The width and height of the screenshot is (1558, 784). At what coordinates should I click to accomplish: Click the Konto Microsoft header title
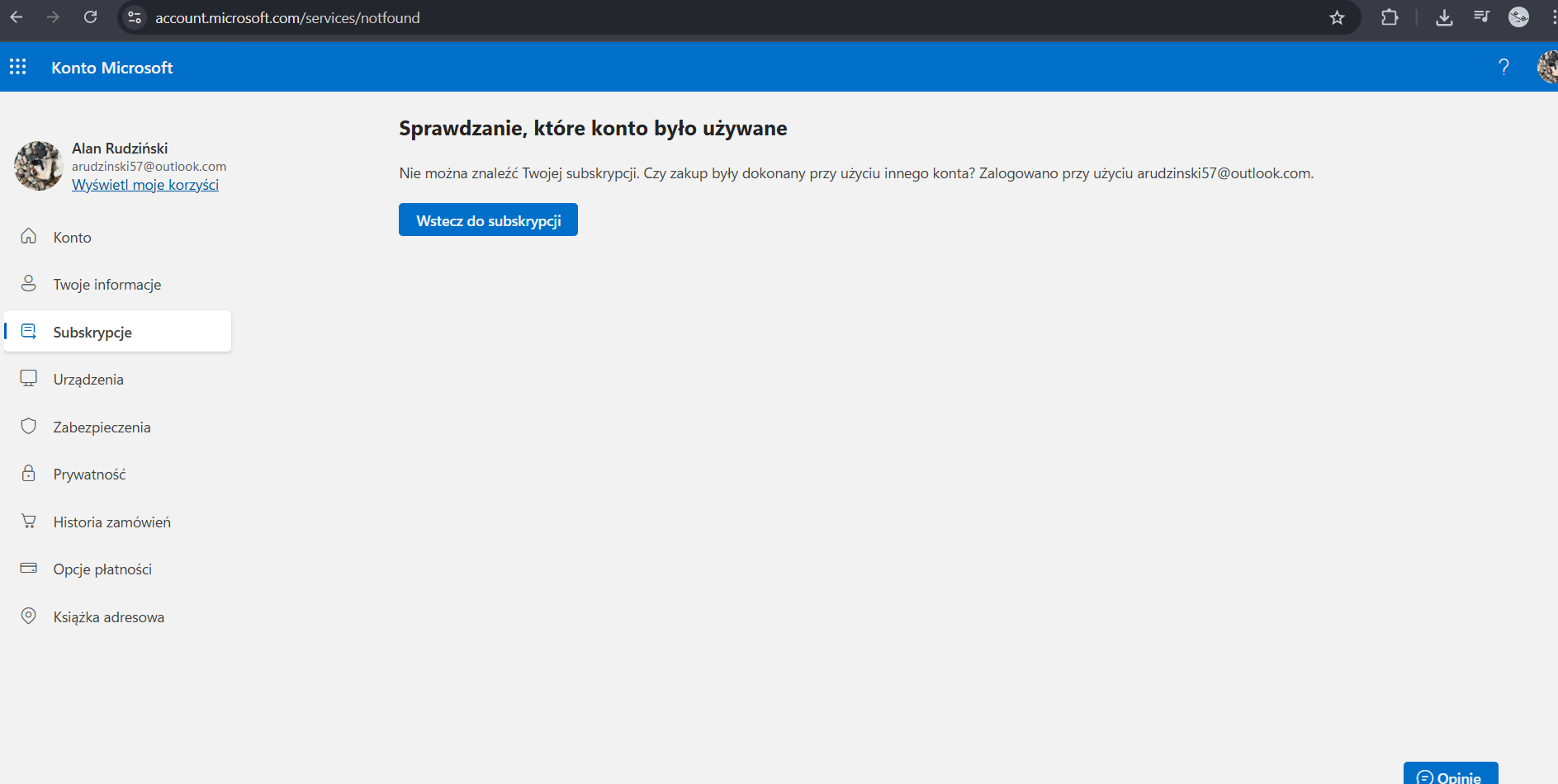point(112,68)
